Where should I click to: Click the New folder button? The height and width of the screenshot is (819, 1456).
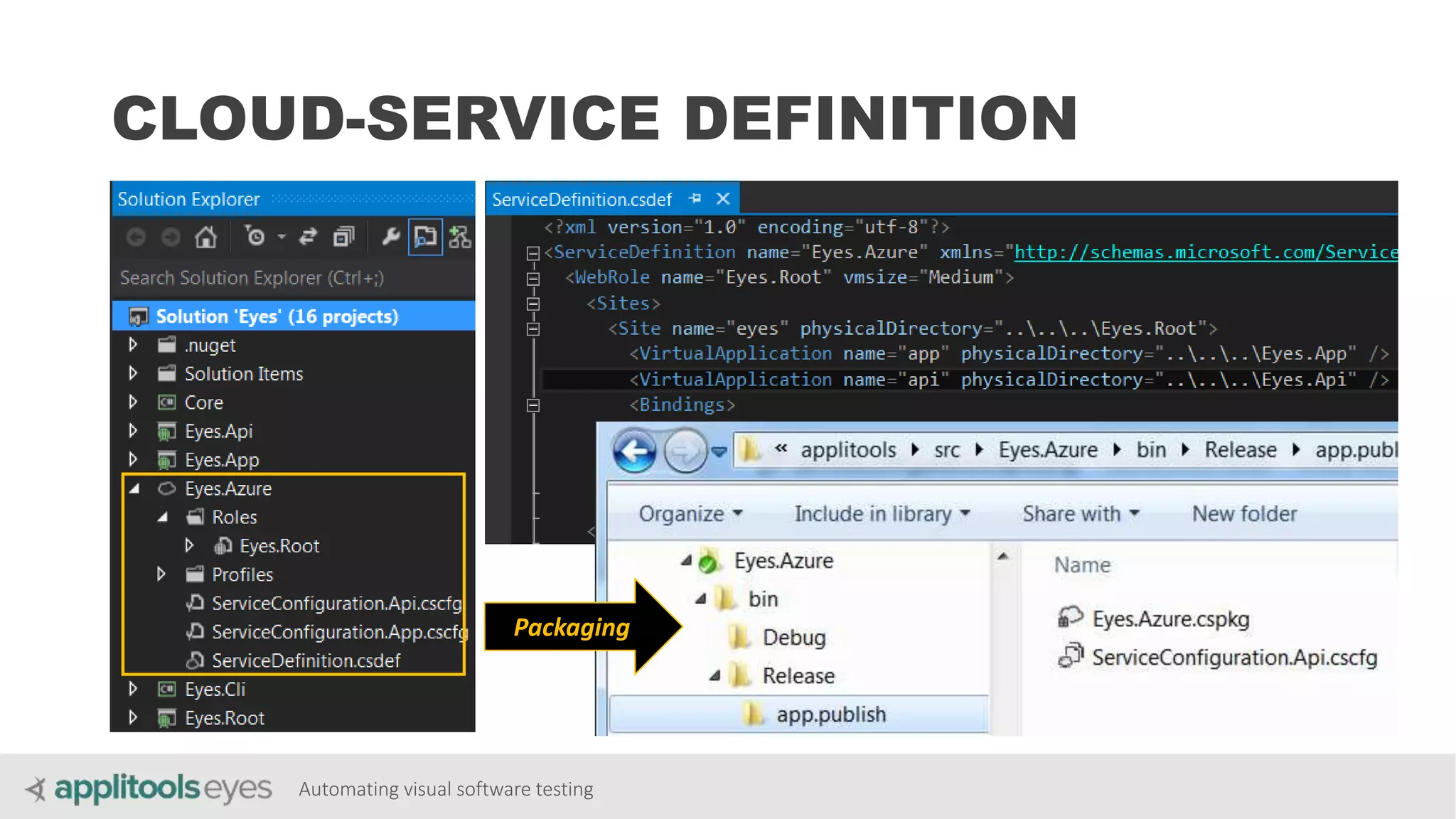point(1244,514)
